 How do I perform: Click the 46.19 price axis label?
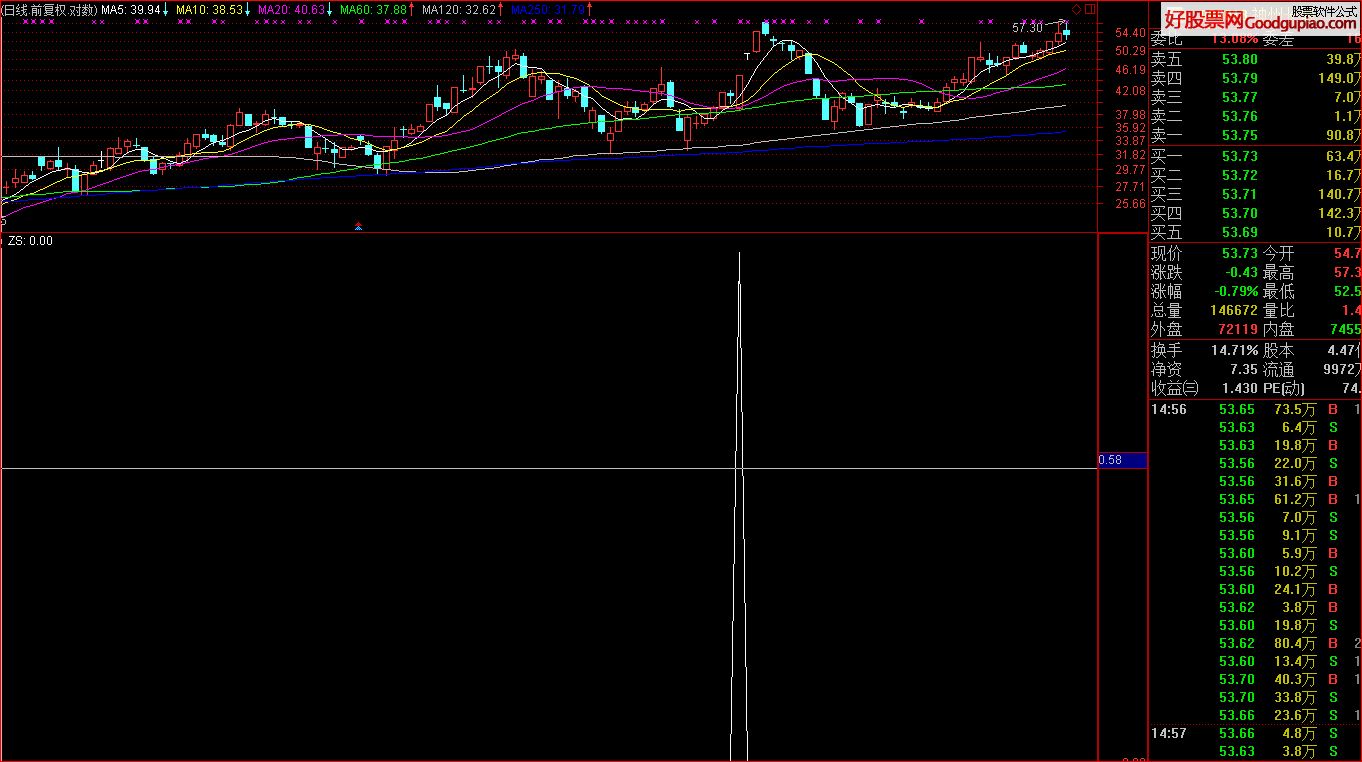pos(1131,70)
